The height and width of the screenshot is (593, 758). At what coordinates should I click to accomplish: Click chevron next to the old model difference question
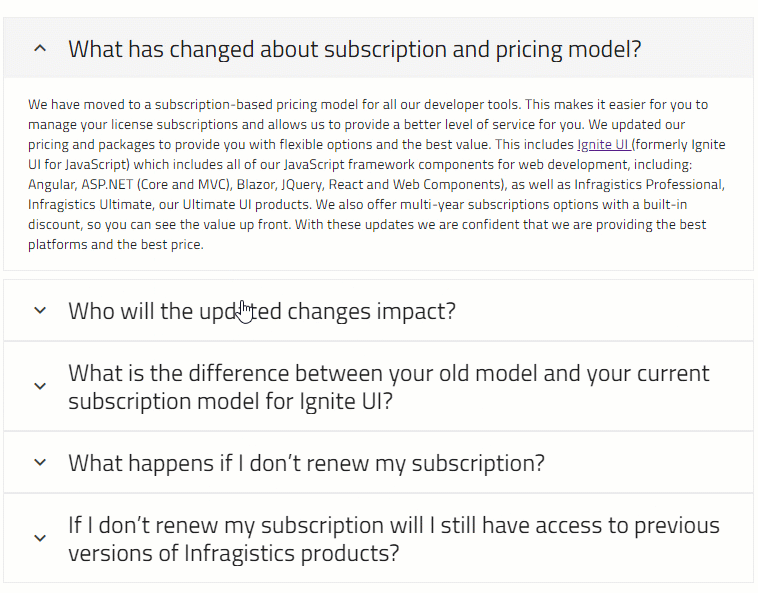[40, 386]
